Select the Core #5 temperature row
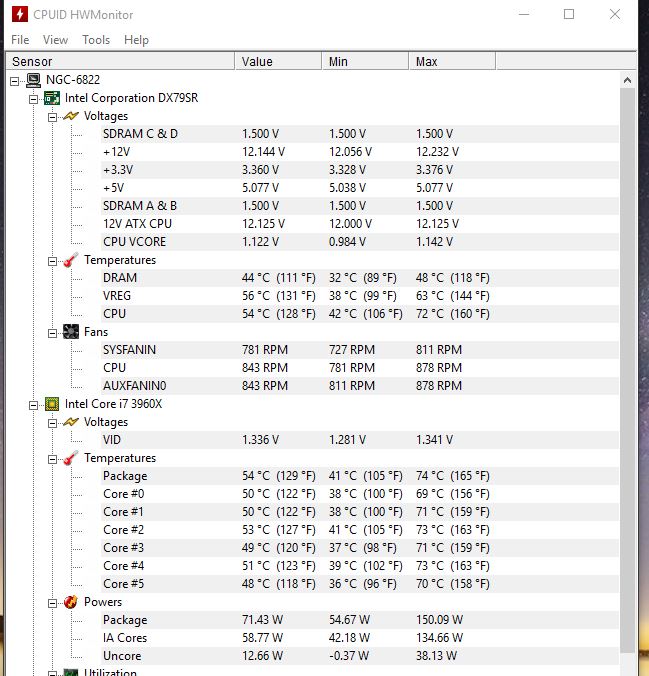 coord(360,584)
